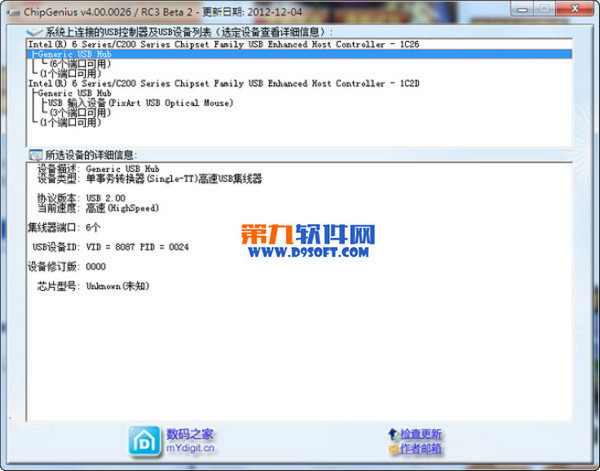Click the 集线器端口 6个 line

point(64,228)
